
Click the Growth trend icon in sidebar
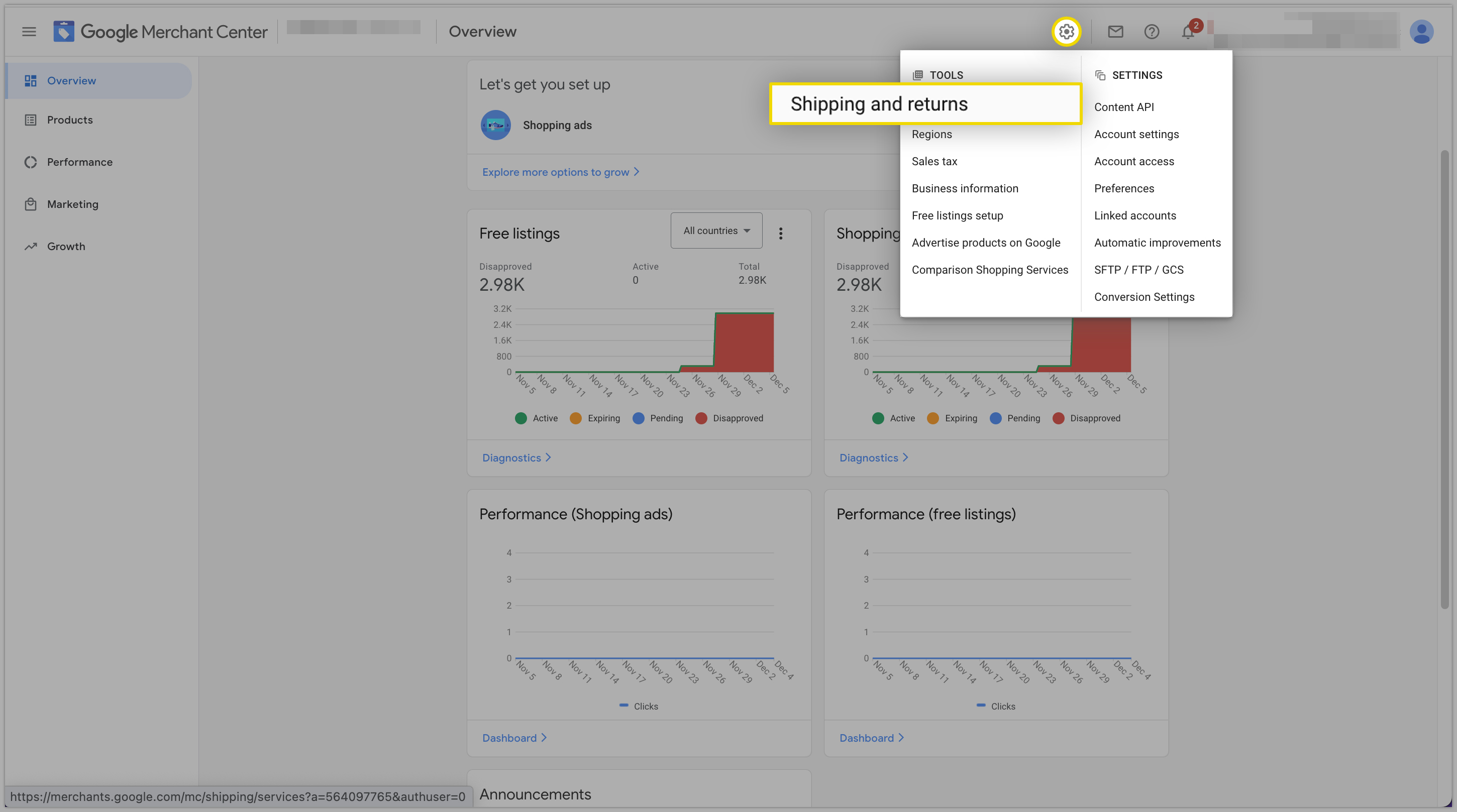tap(31, 247)
